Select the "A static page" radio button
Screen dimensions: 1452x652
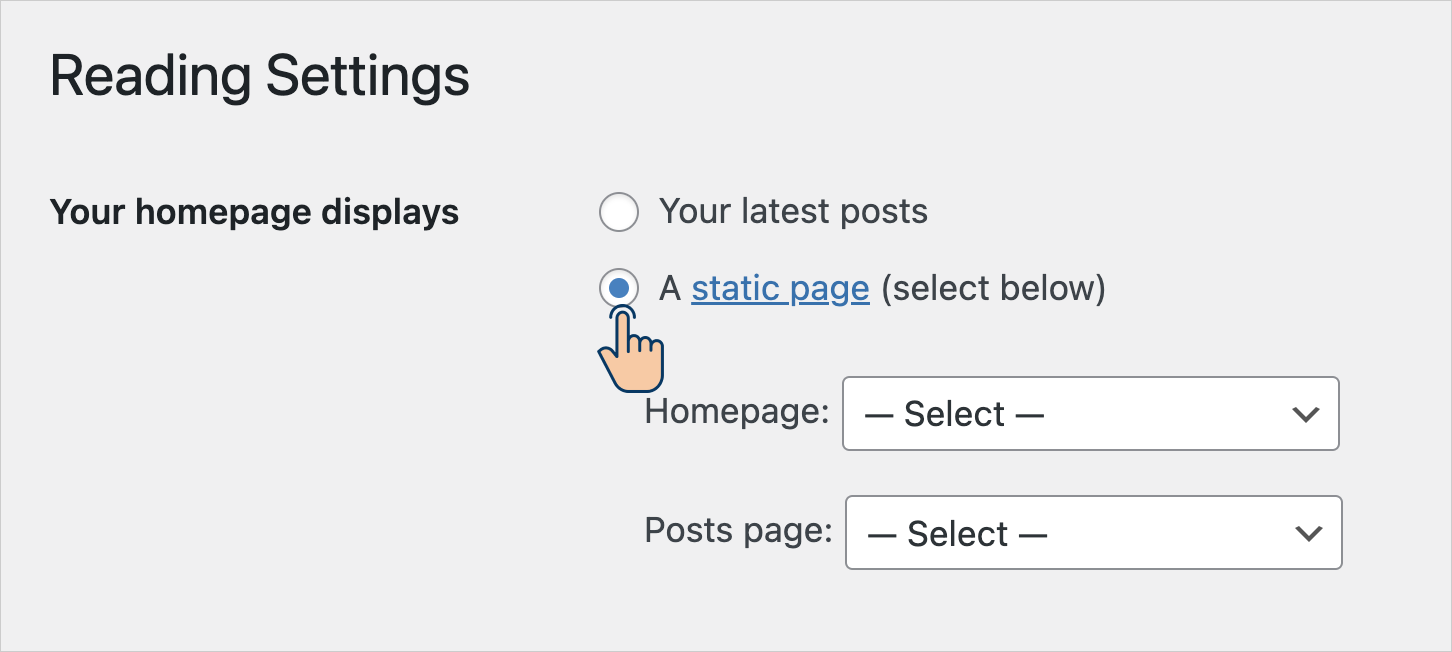click(619, 289)
